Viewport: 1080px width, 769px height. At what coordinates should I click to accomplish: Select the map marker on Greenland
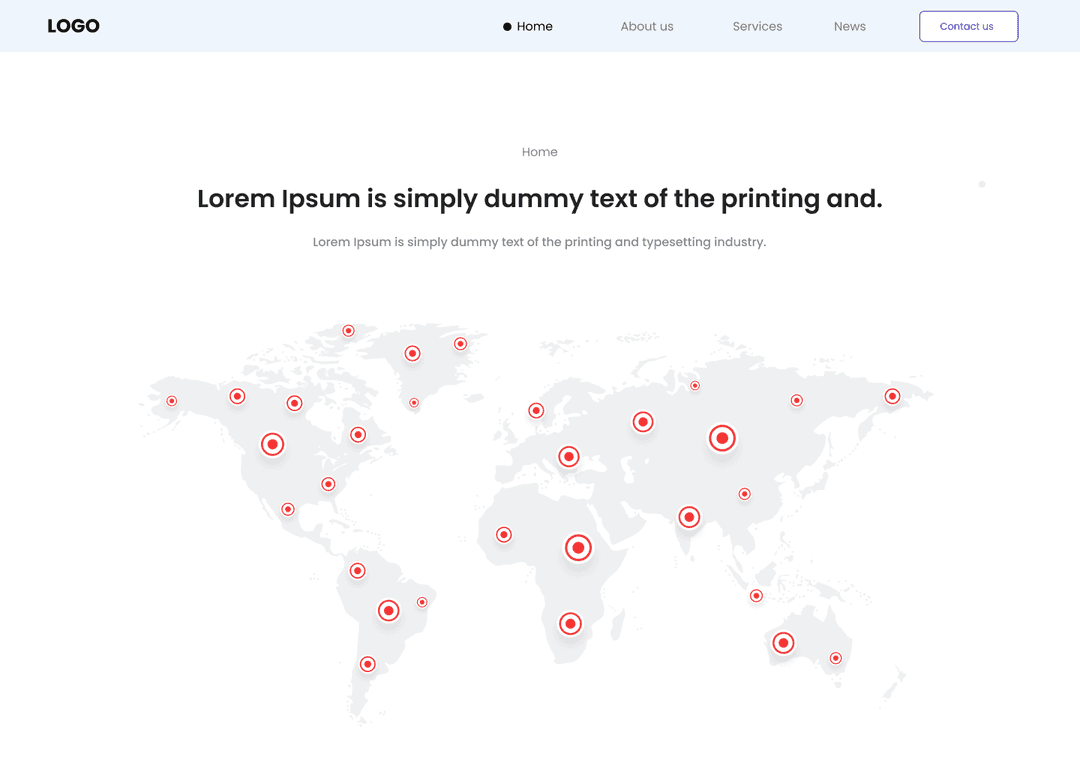pyautogui.click(x=412, y=353)
